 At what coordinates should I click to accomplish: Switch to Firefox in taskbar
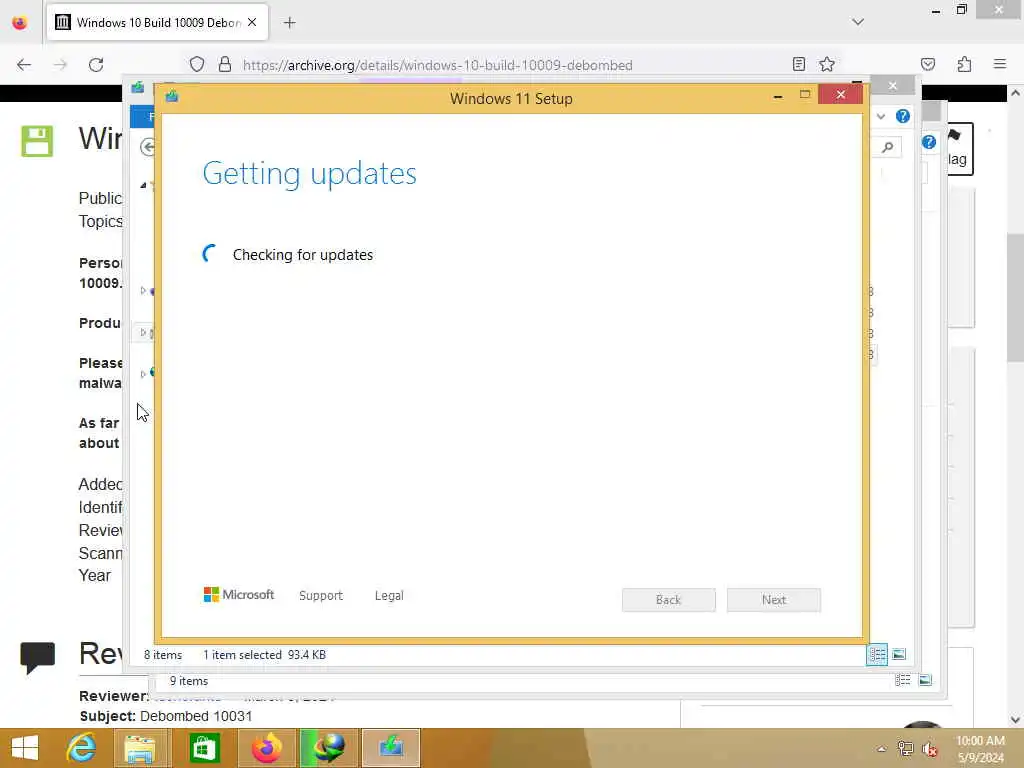point(267,748)
